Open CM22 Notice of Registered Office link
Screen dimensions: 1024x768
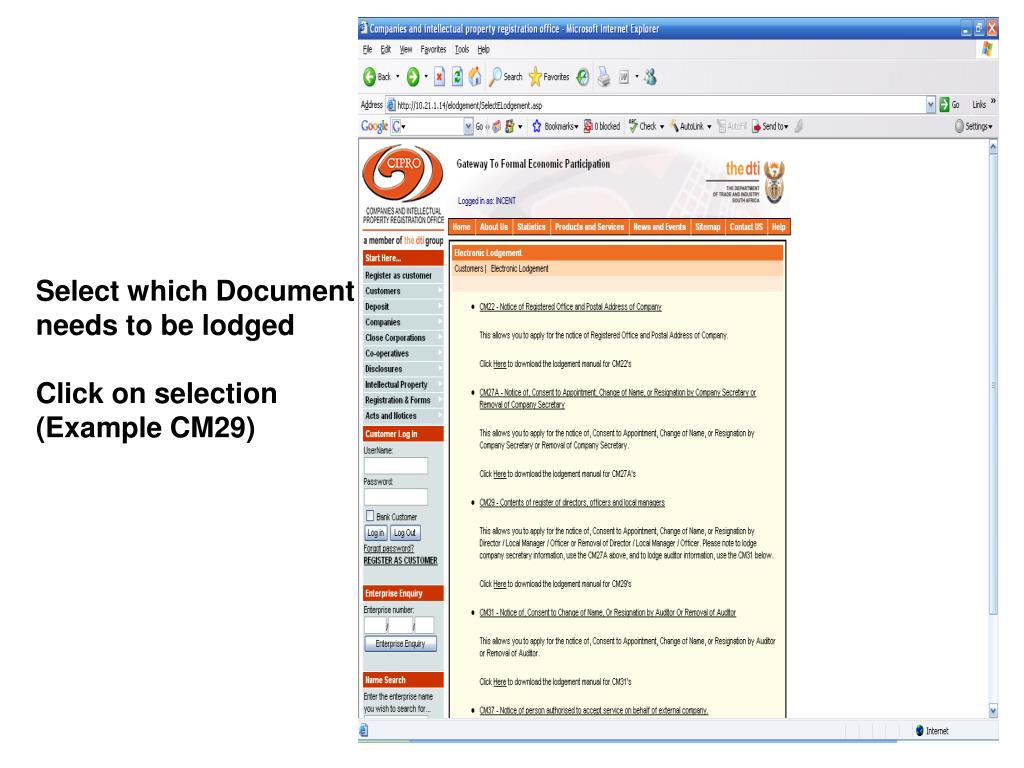[570, 306]
